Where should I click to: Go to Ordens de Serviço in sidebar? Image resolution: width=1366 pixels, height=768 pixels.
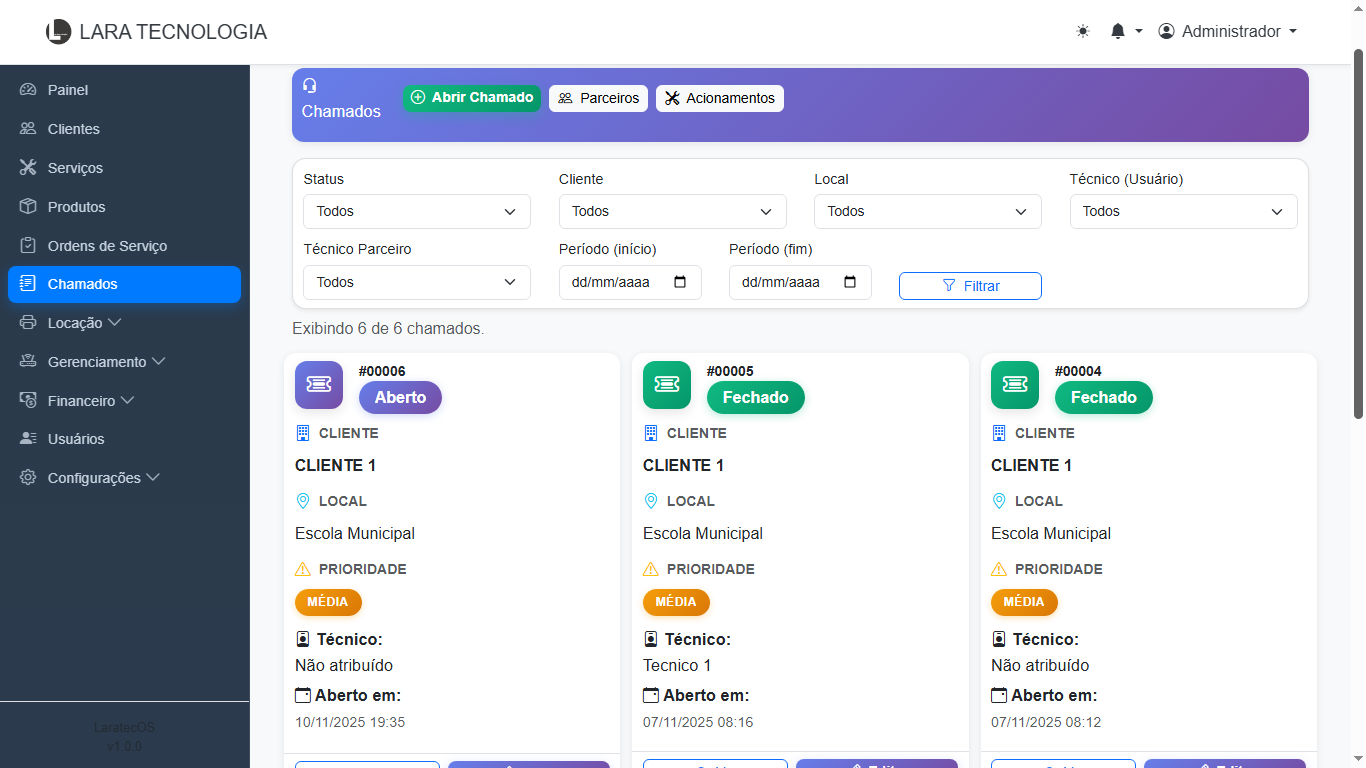[x=107, y=246]
